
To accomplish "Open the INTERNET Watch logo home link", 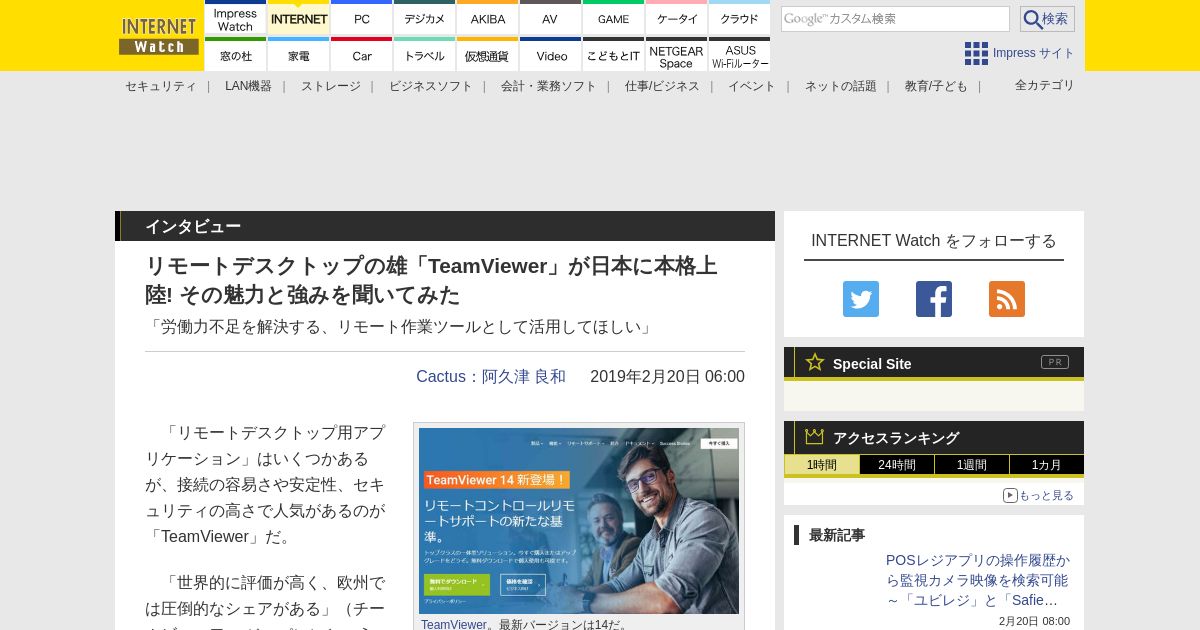I will click(x=159, y=36).
